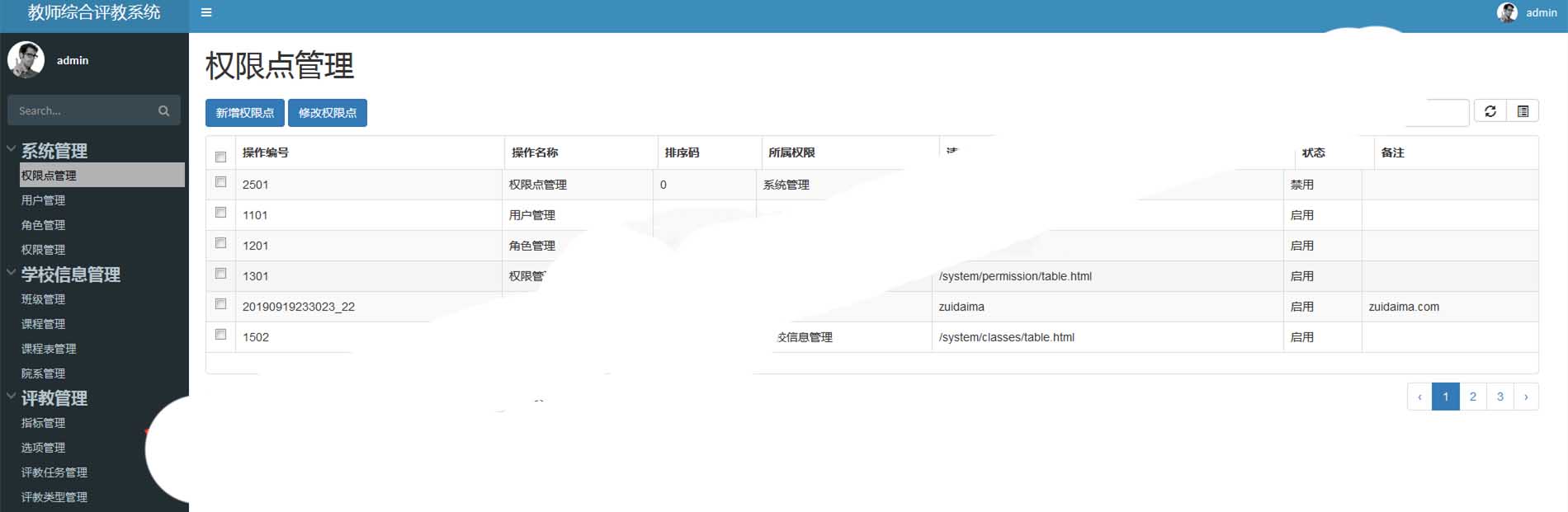Open 课程管理 in sidebar
1568x512 pixels.
pyautogui.click(x=43, y=324)
